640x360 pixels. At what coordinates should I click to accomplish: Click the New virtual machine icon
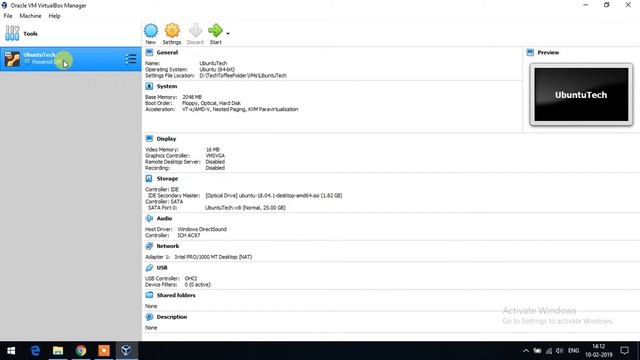click(x=151, y=31)
